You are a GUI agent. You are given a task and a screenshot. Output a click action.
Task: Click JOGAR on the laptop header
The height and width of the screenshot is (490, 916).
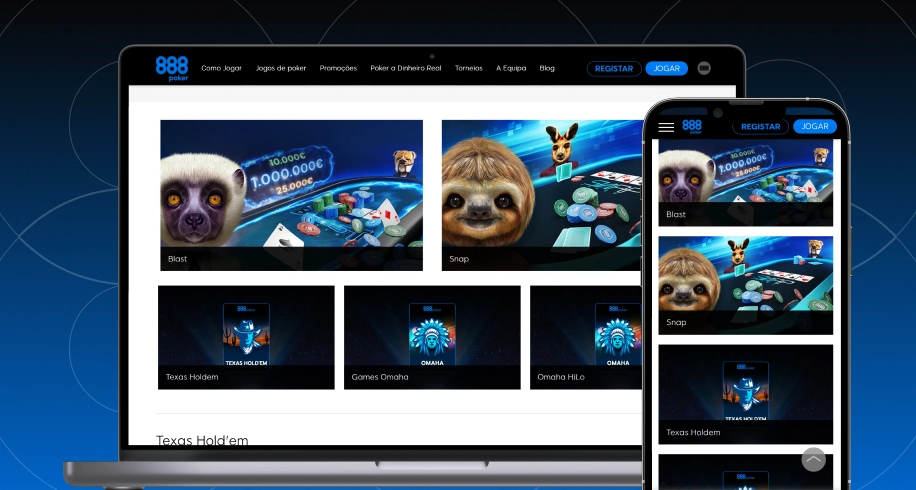pyautogui.click(x=667, y=69)
